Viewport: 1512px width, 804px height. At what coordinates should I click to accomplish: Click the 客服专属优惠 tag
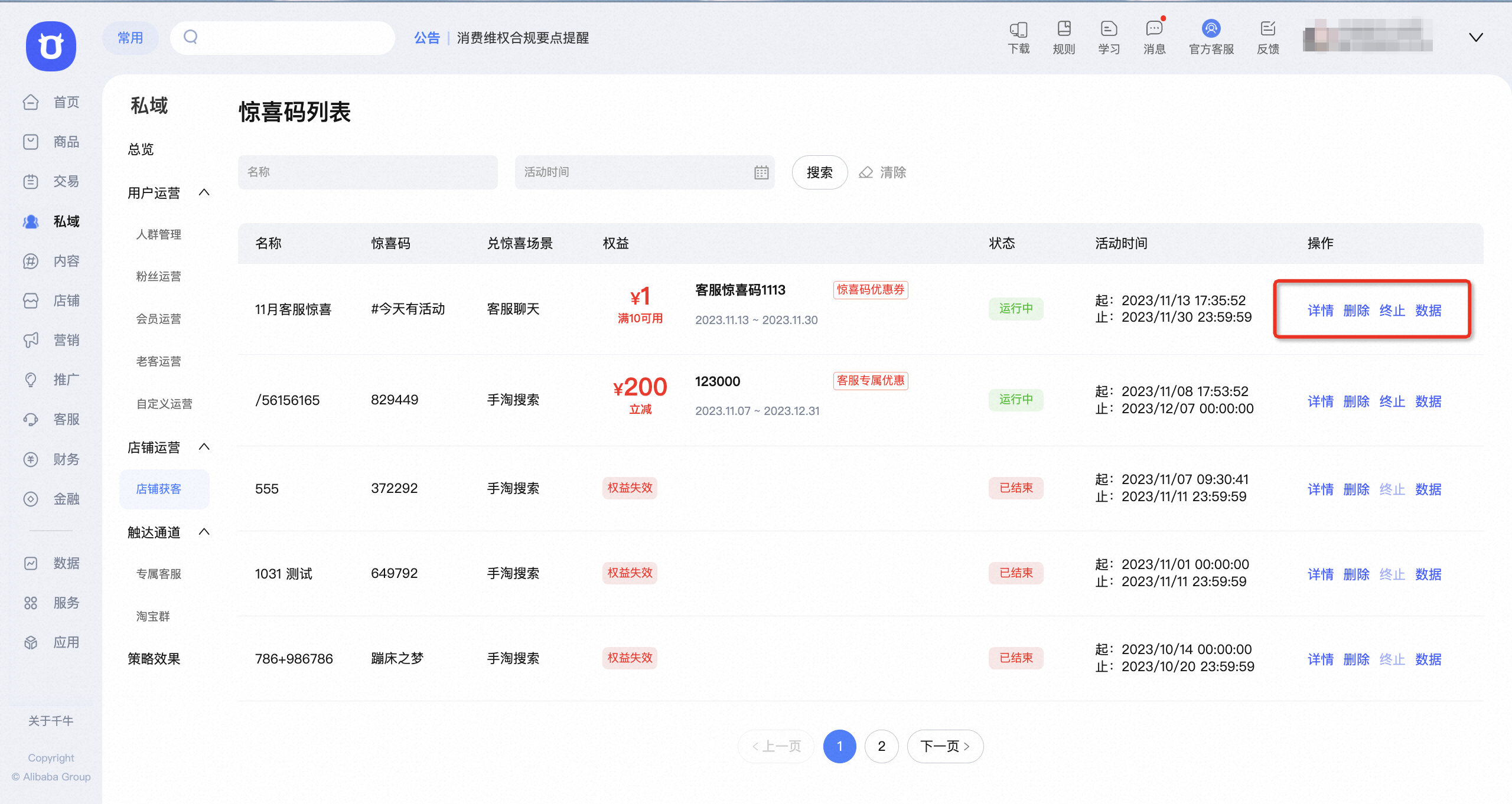(871, 381)
